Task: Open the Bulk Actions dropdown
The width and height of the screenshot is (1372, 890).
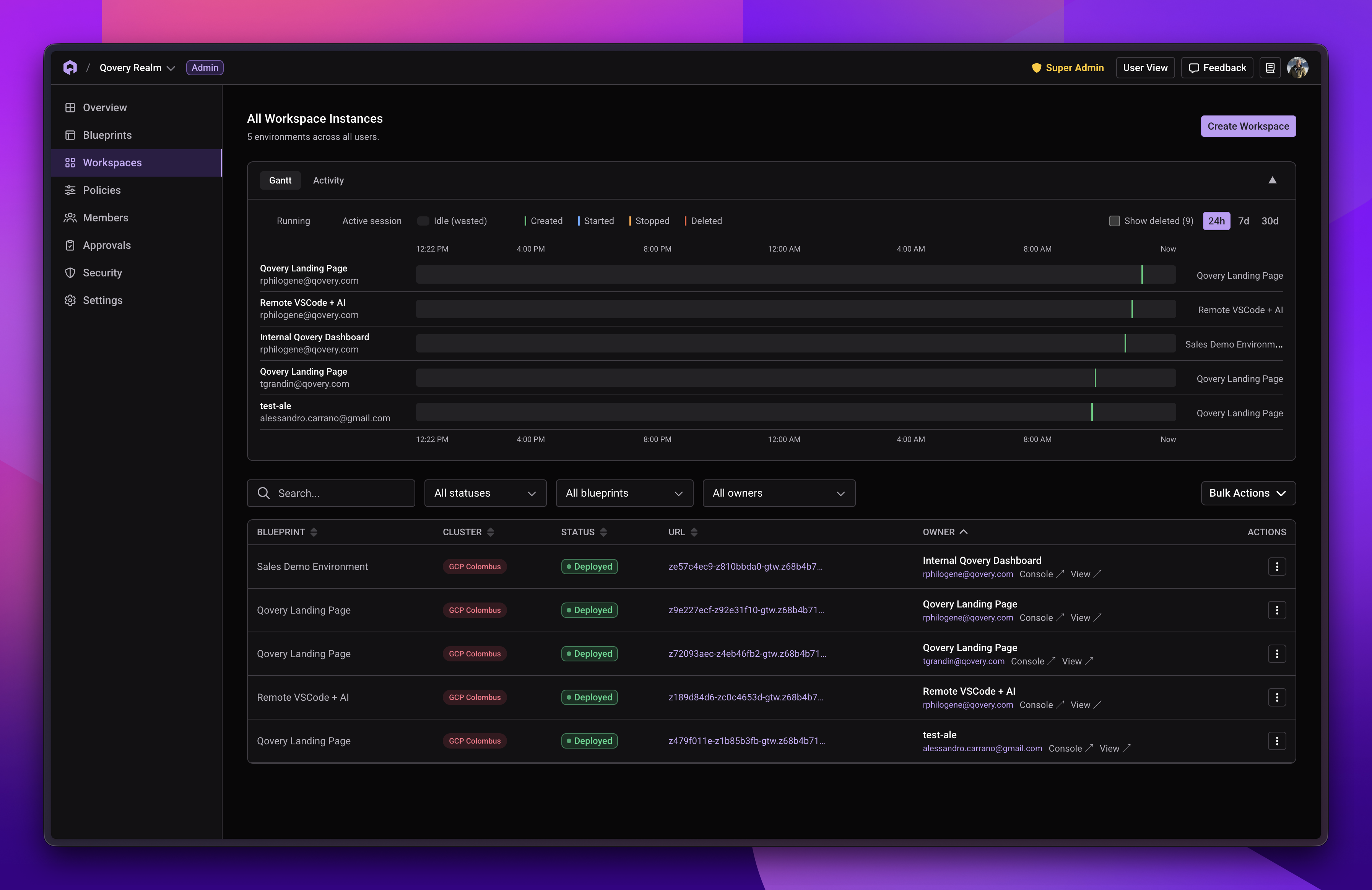Action: [1248, 494]
